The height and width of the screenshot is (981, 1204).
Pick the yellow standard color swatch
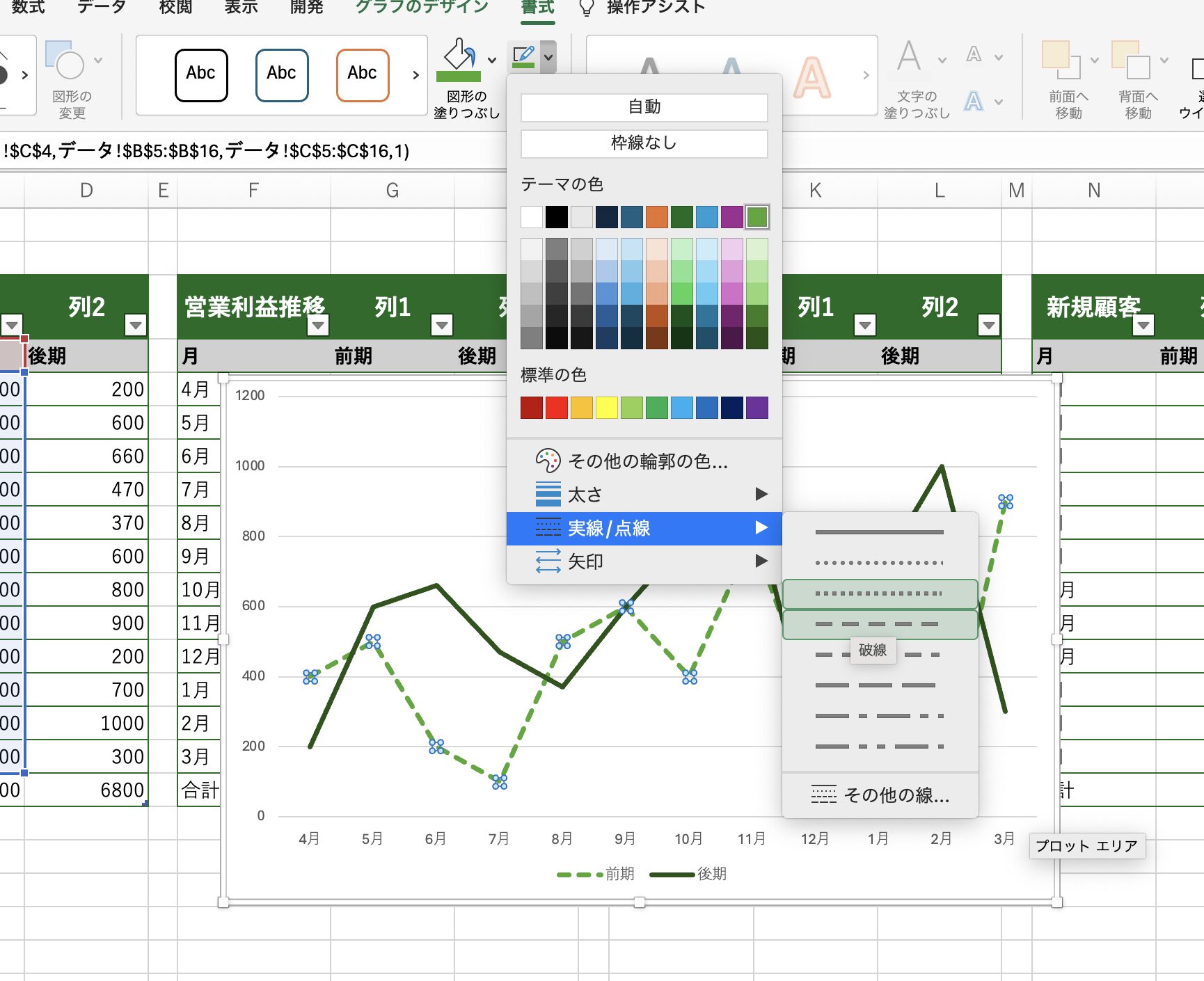(x=606, y=408)
